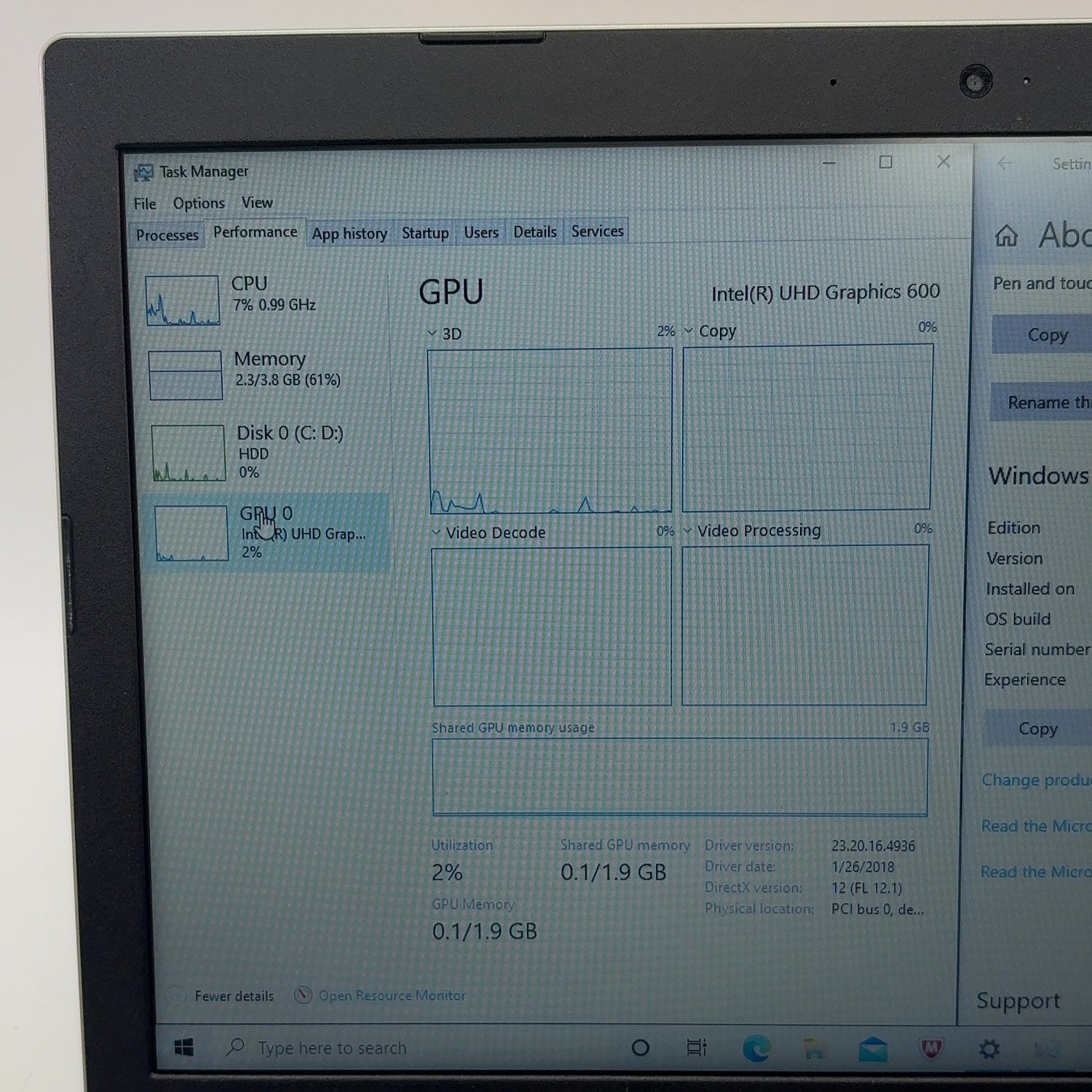The width and height of the screenshot is (1092, 1092).
Task: Click the OS build label in Settings
Action: click(1018, 619)
